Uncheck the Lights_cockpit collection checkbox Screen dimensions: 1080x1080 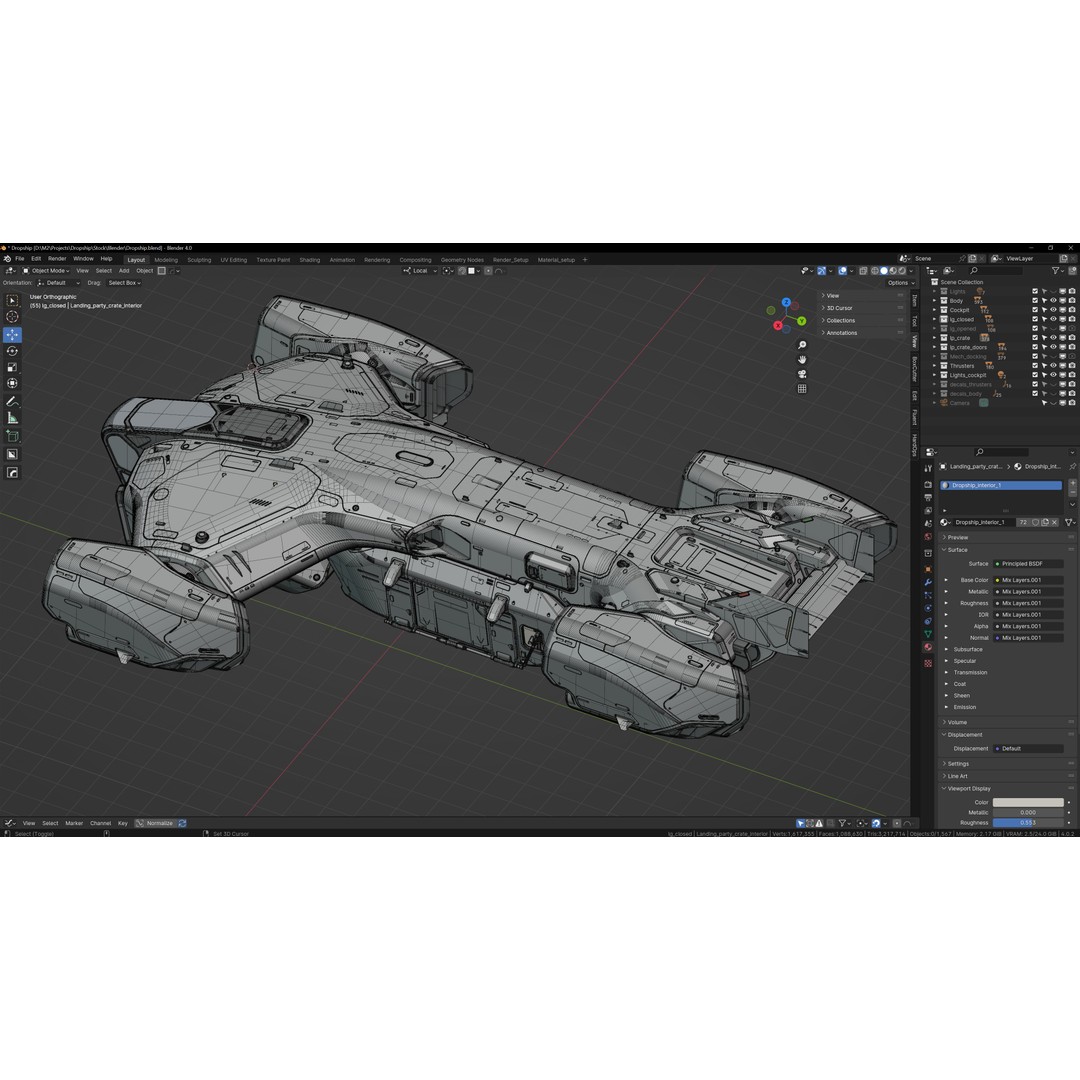click(1035, 375)
